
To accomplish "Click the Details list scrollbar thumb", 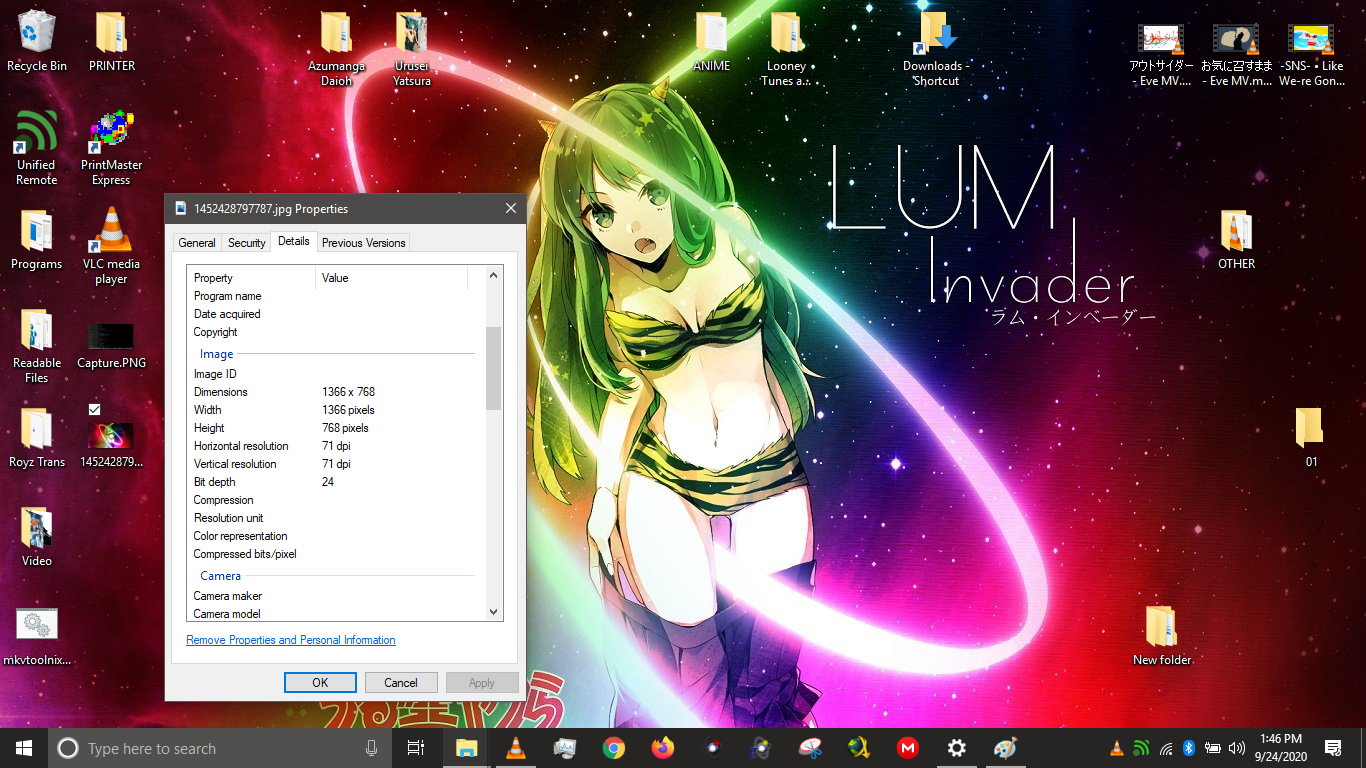I will pyautogui.click(x=493, y=367).
